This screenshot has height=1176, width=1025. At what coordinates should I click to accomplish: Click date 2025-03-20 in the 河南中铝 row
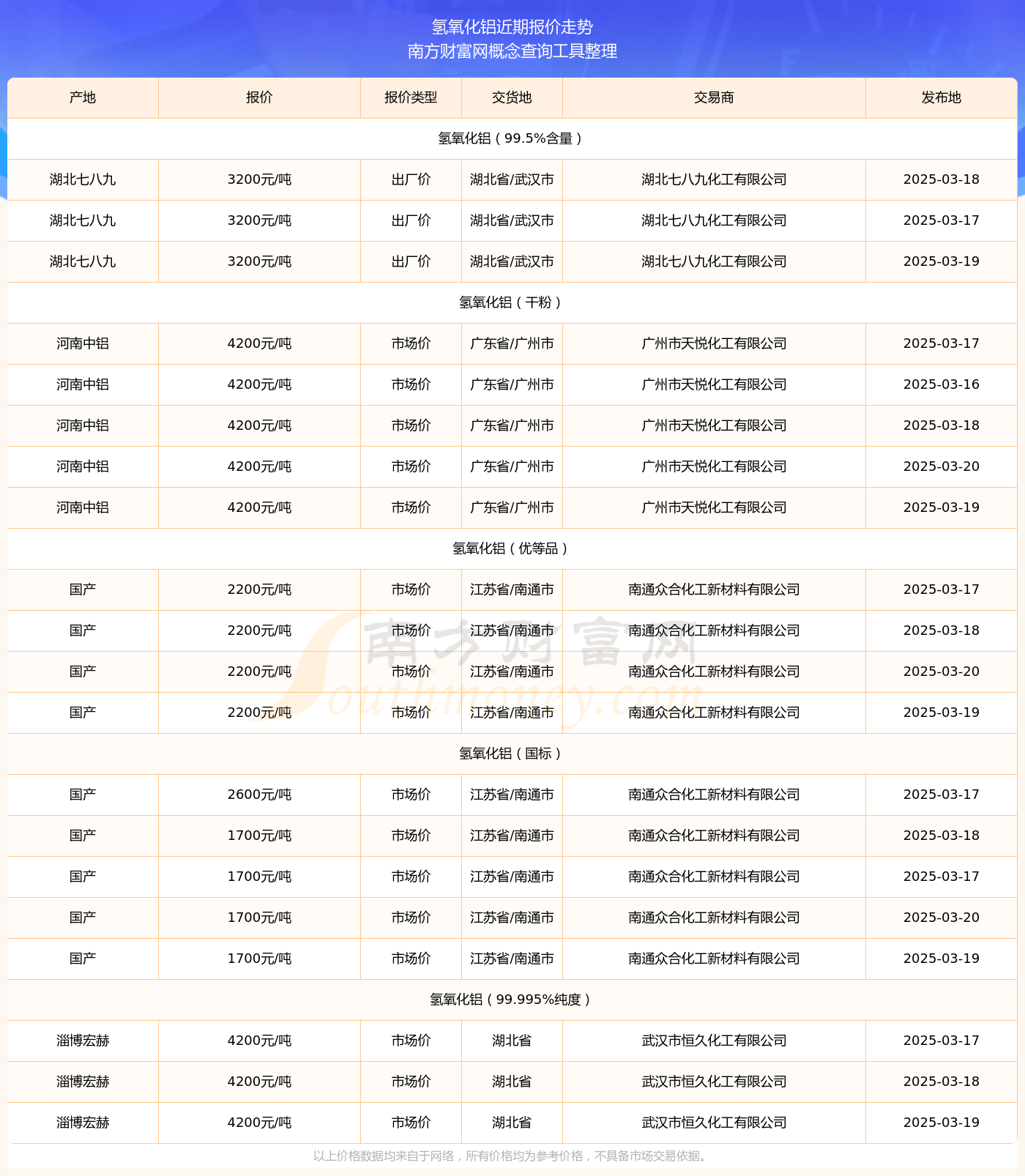click(942, 466)
